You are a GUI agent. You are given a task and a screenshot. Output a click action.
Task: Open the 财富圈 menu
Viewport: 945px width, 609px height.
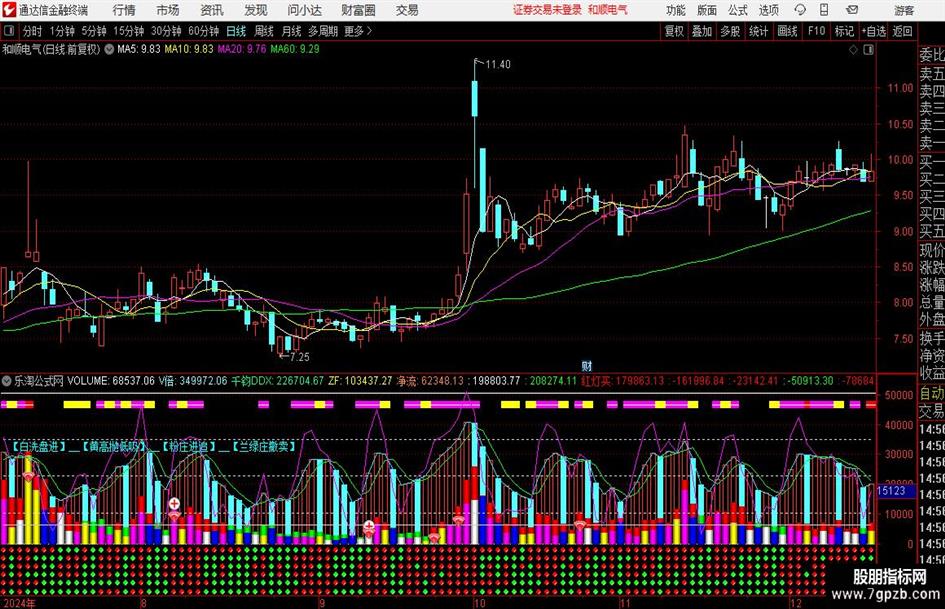(x=358, y=10)
